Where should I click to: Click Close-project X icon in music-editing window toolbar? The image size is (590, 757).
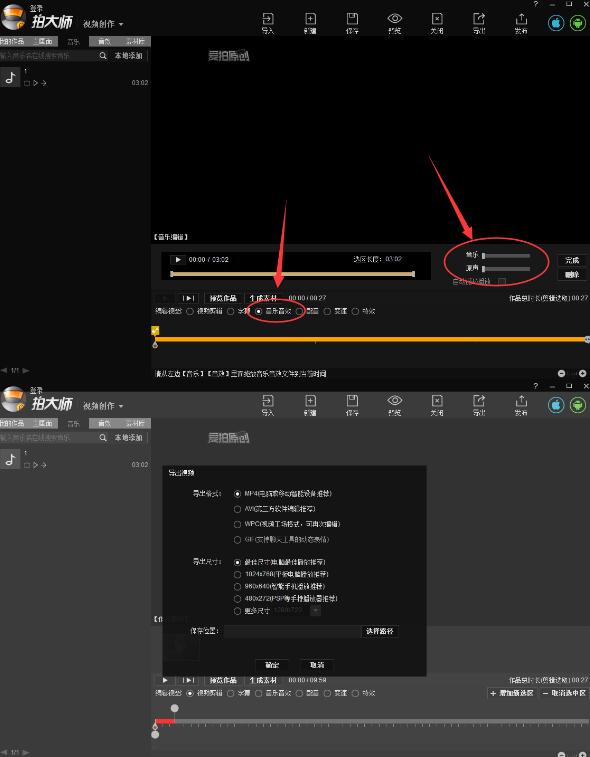437,19
